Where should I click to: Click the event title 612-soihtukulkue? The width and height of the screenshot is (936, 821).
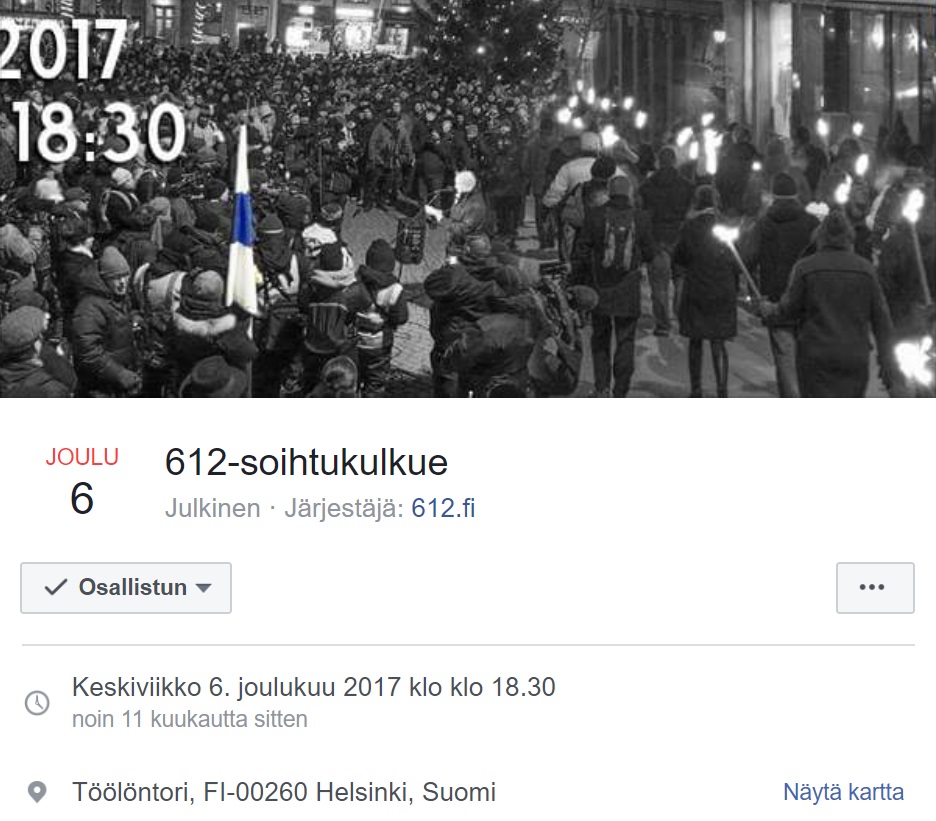(x=306, y=463)
